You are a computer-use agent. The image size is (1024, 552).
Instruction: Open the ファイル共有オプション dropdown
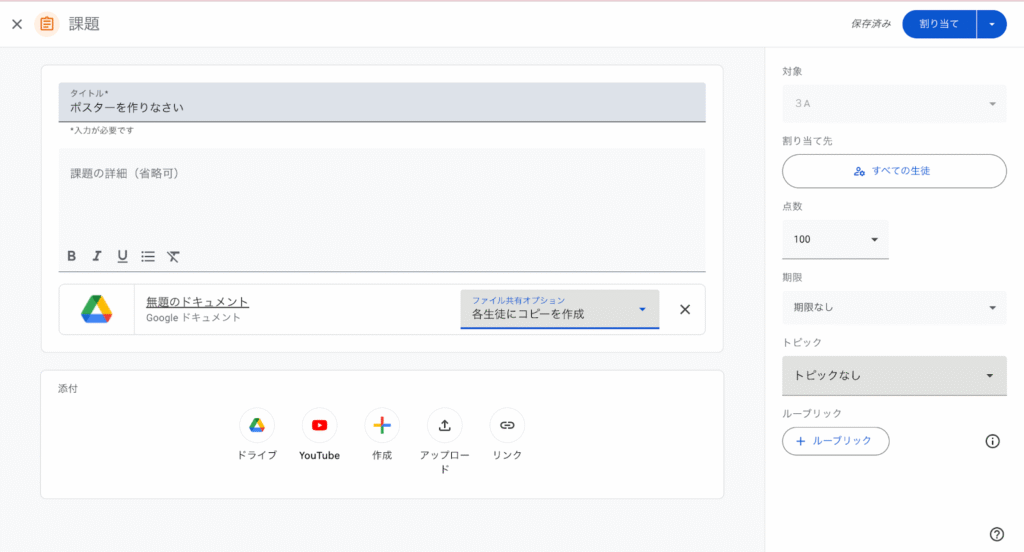tap(559, 309)
